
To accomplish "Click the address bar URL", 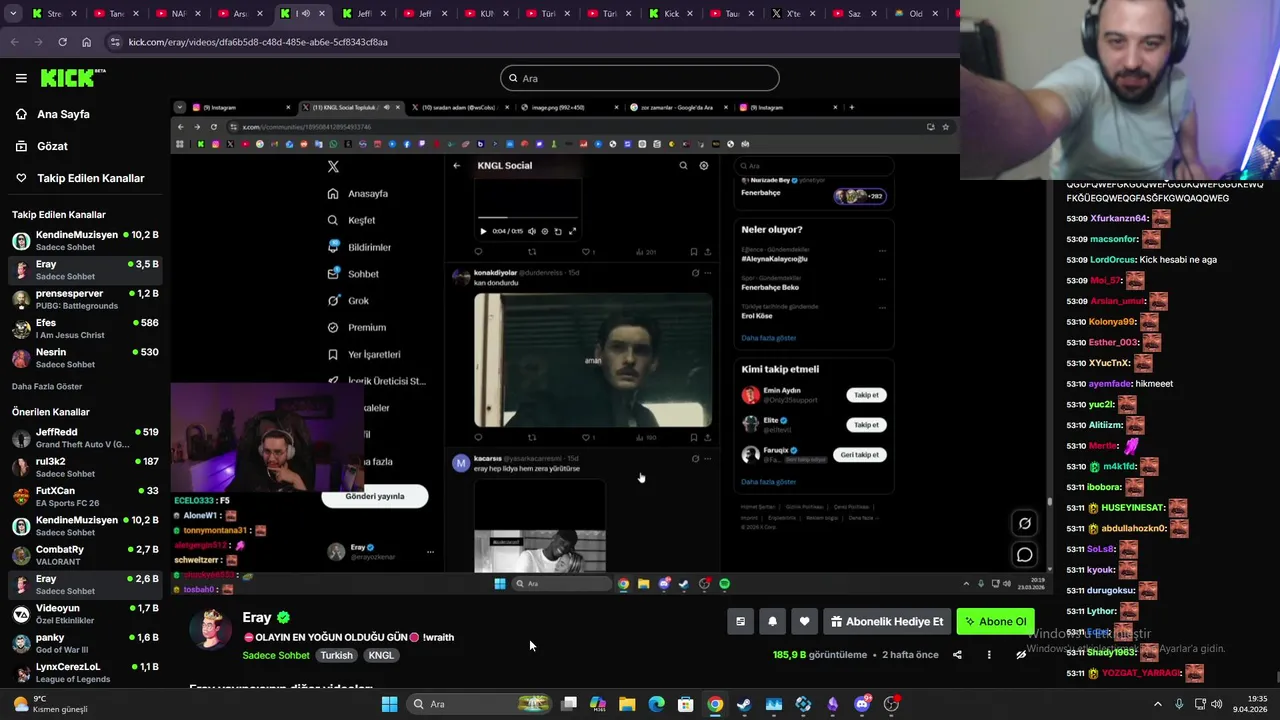I will [258, 42].
